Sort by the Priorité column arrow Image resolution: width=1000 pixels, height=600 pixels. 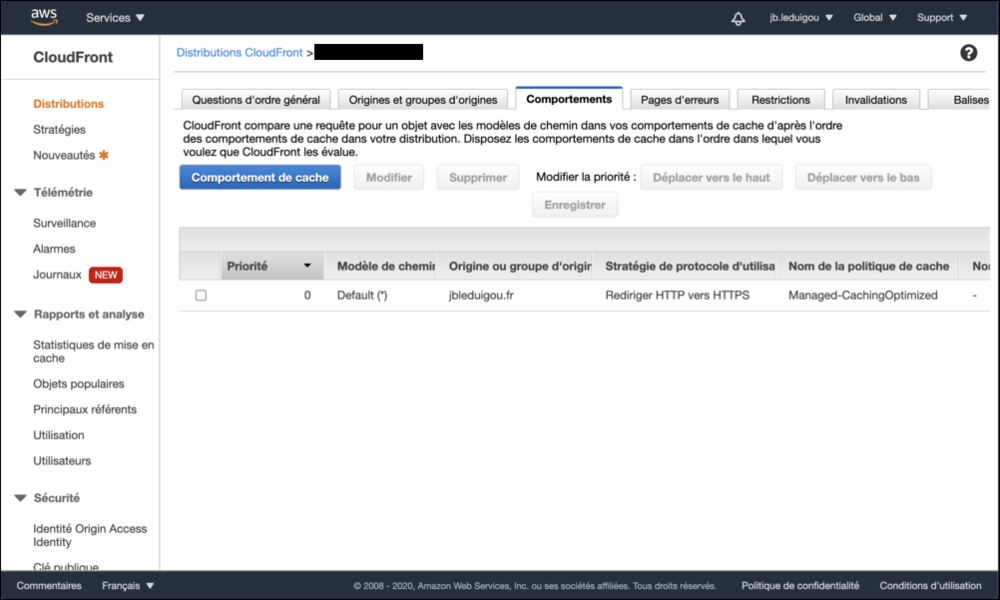(307, 266)
